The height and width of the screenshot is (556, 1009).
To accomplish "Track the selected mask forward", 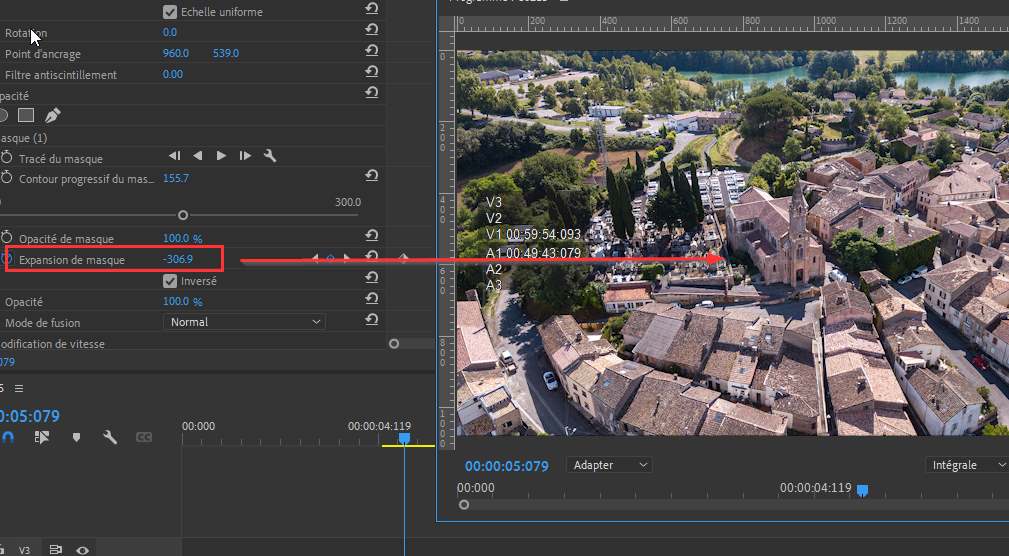I will pyautogui.click(x=221, y=156).
